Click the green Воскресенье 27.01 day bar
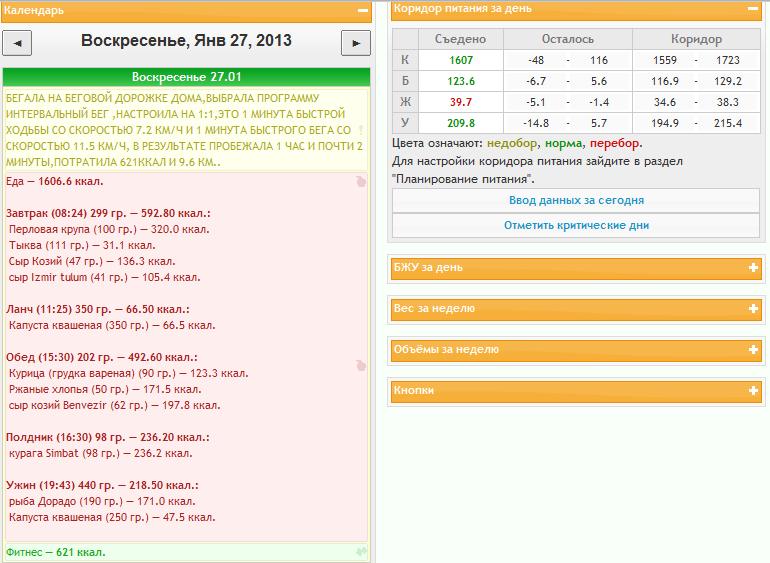The height and width of the screenshot is (563, 770). click(186, 77)
